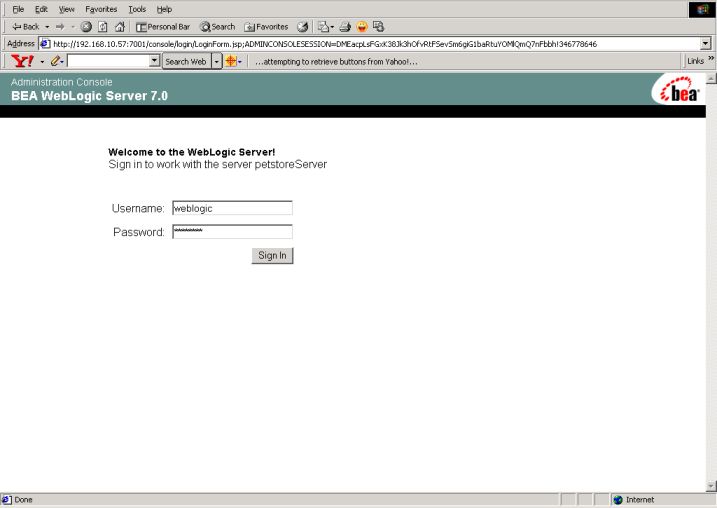This screenshot has height=508, width=717.
Task: Open the Edit menu
Action: tap(41, 9)
